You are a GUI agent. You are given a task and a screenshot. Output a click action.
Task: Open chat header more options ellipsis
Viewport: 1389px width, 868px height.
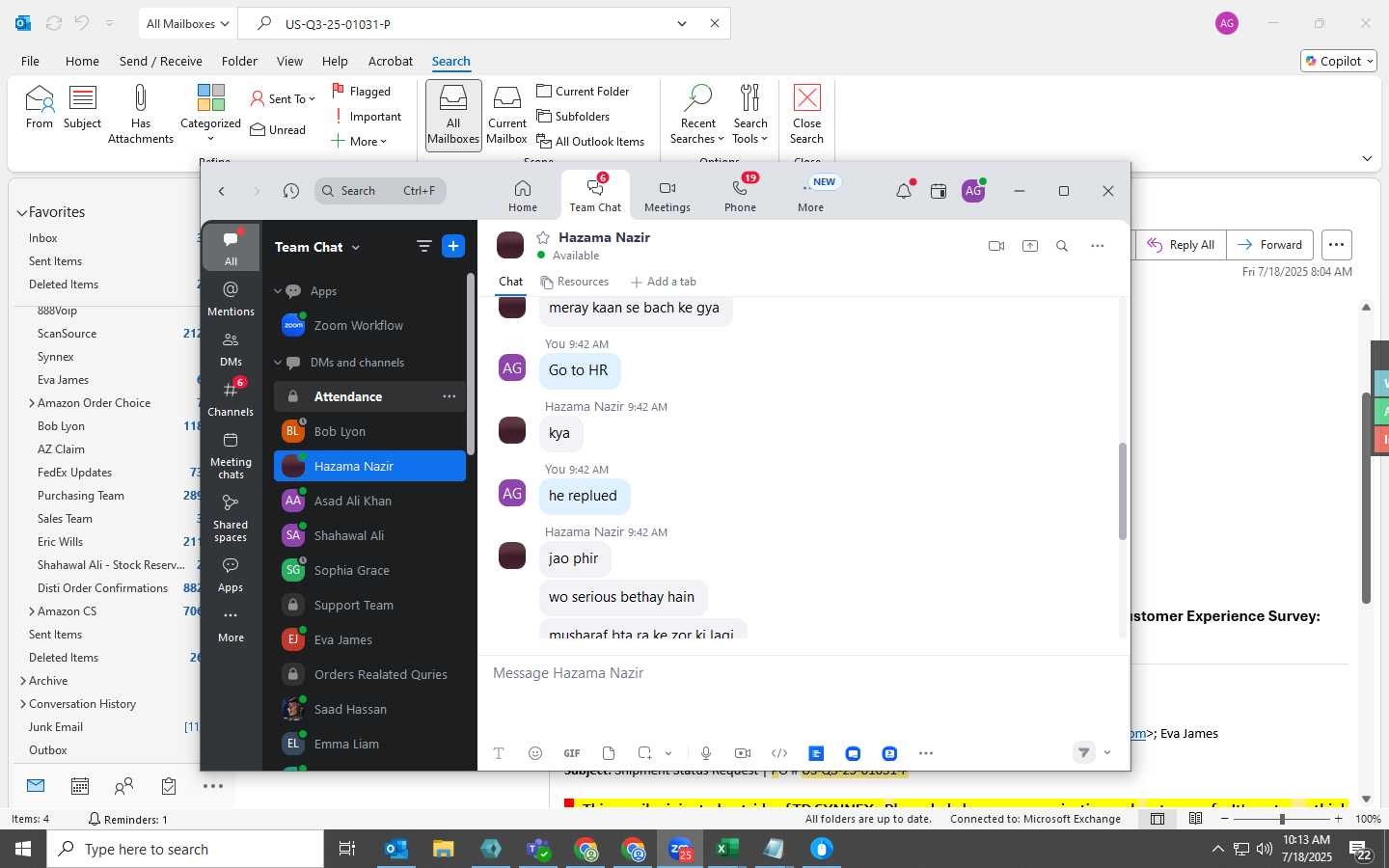click(1097, 246)
